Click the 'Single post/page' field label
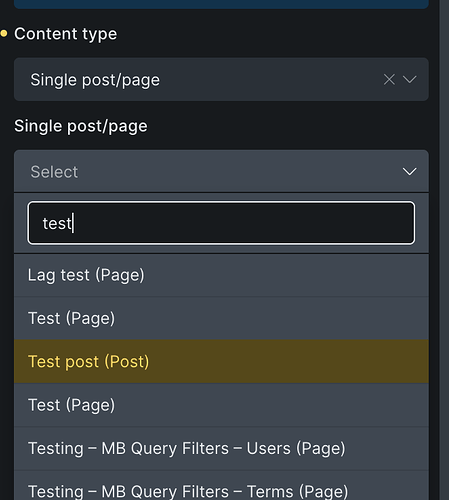Viewport: 449px width, 500px height. pyautogui.click(x=81, y=126)
